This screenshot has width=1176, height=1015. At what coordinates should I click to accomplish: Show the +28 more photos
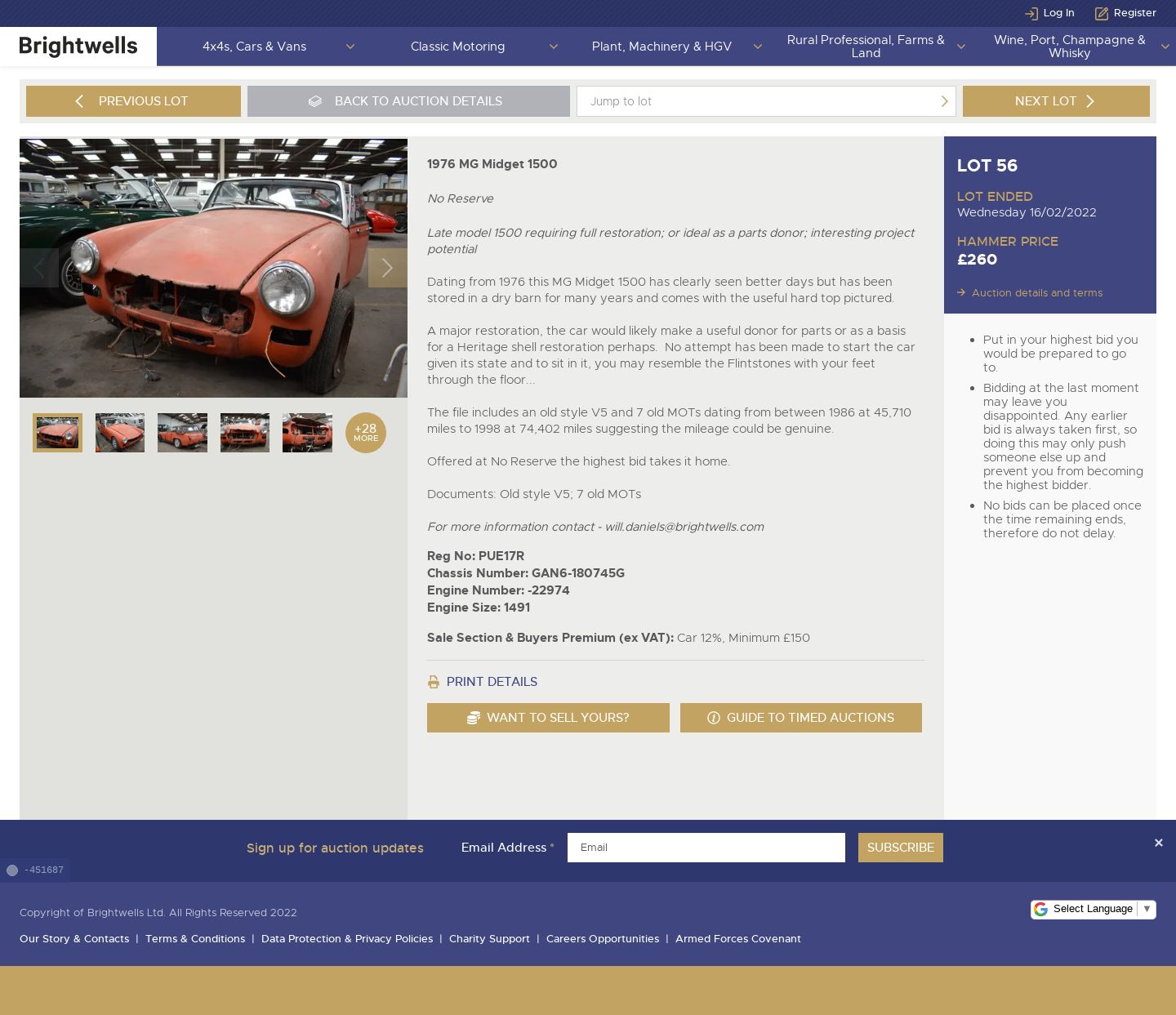[x=366, y=433]
